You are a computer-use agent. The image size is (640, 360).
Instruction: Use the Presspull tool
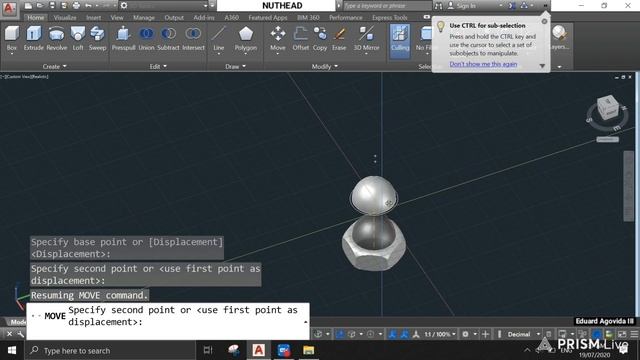pyautogui.click(x=123, y=39)
